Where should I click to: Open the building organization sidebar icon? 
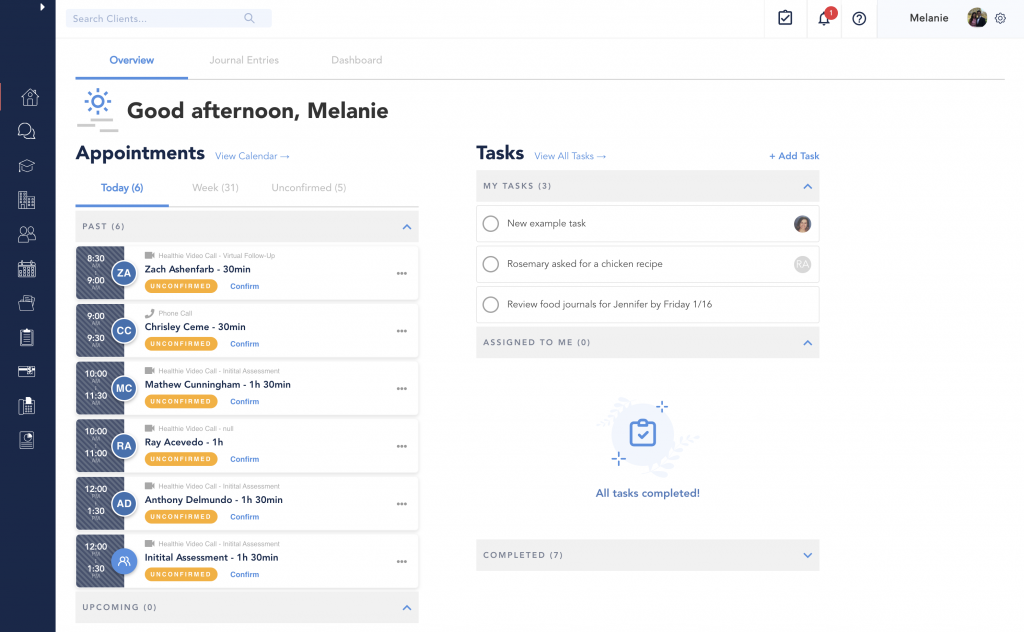pyautogui.click(x=27, y=200)
